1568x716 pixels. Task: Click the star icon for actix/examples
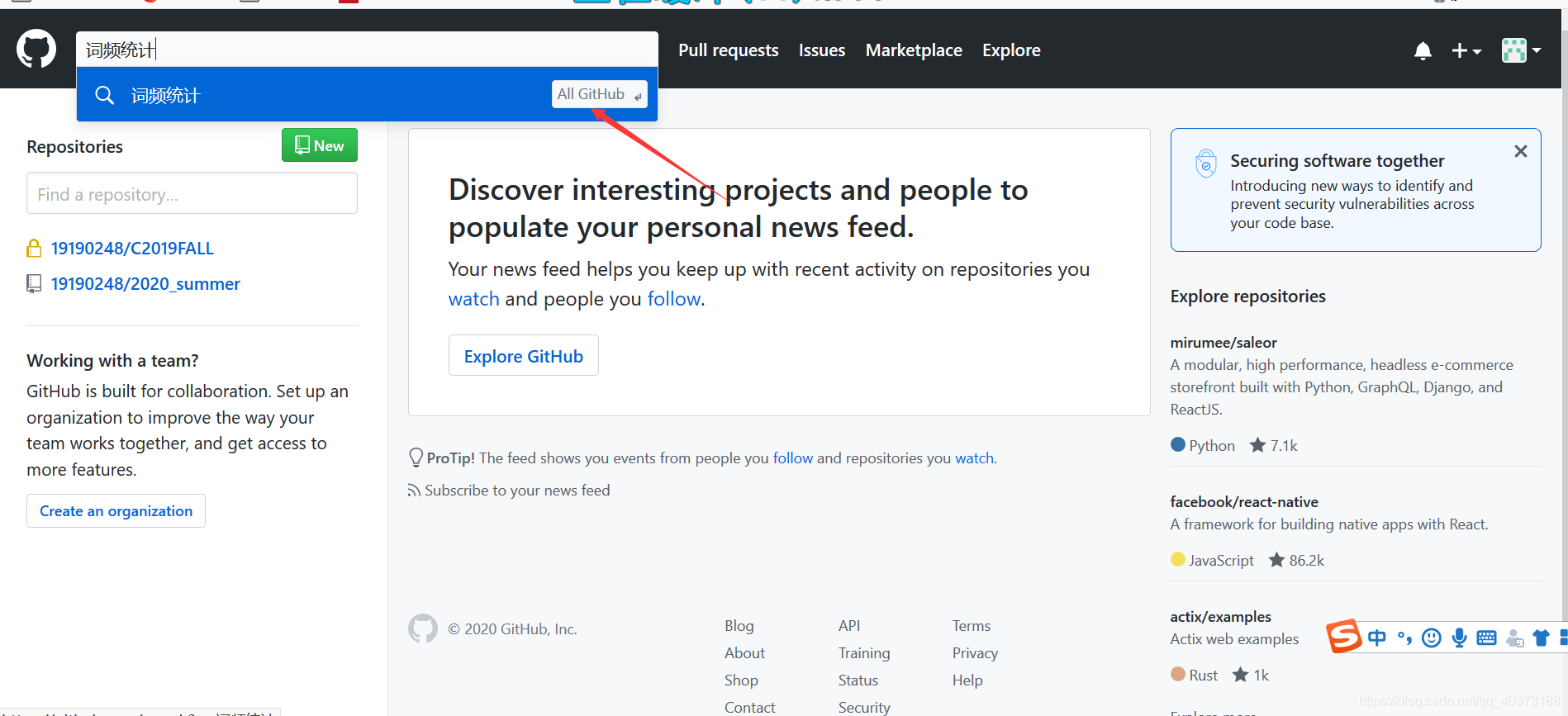click(1240, 675)
